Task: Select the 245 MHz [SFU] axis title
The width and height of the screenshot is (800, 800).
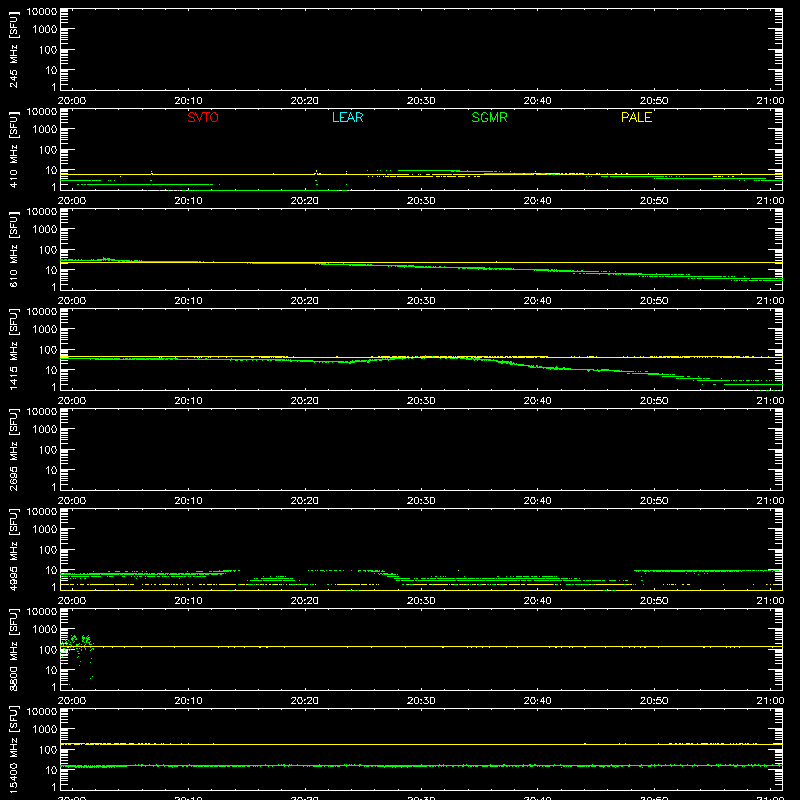Action: pos(13,51)
